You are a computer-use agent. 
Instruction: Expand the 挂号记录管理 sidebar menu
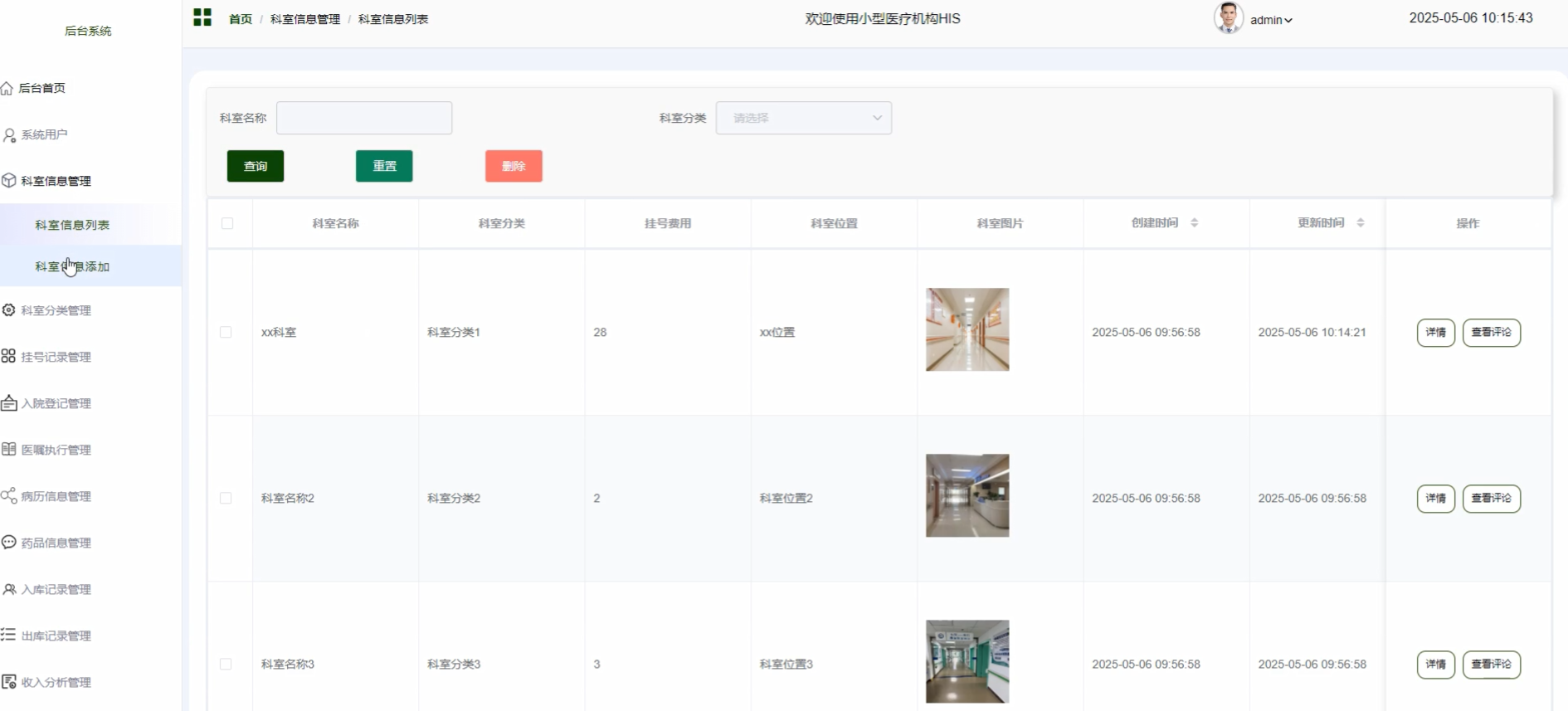56,357
